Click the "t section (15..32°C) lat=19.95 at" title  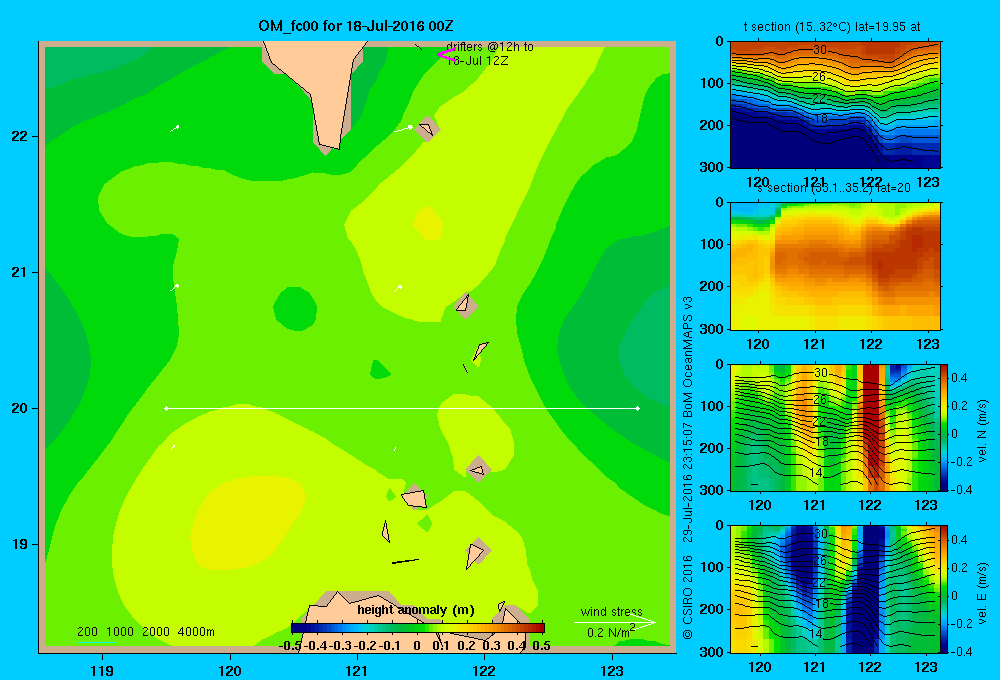pyautogui.click(x=832, y=27)
